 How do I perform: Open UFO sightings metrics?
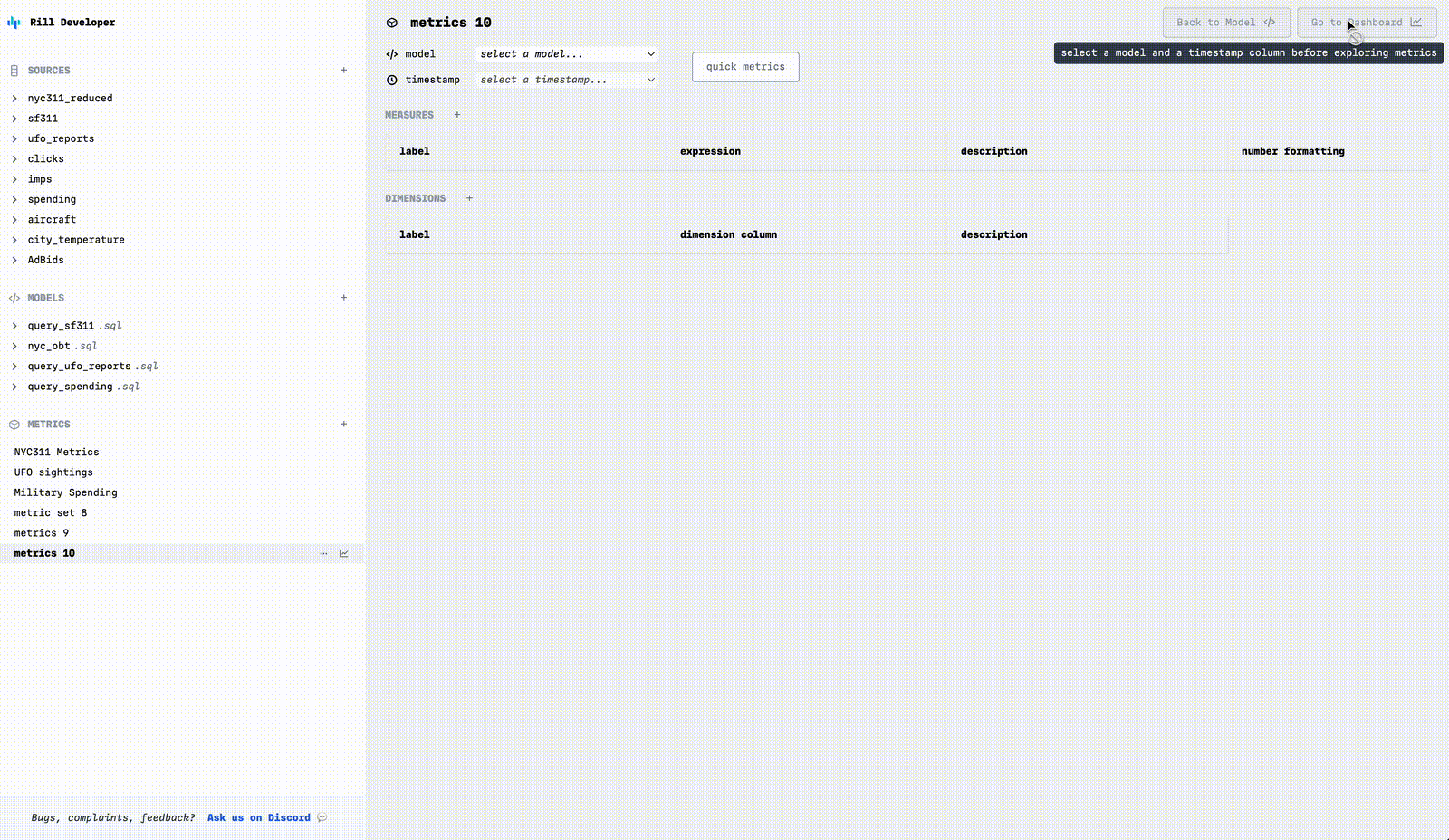[x=53, y=472]
